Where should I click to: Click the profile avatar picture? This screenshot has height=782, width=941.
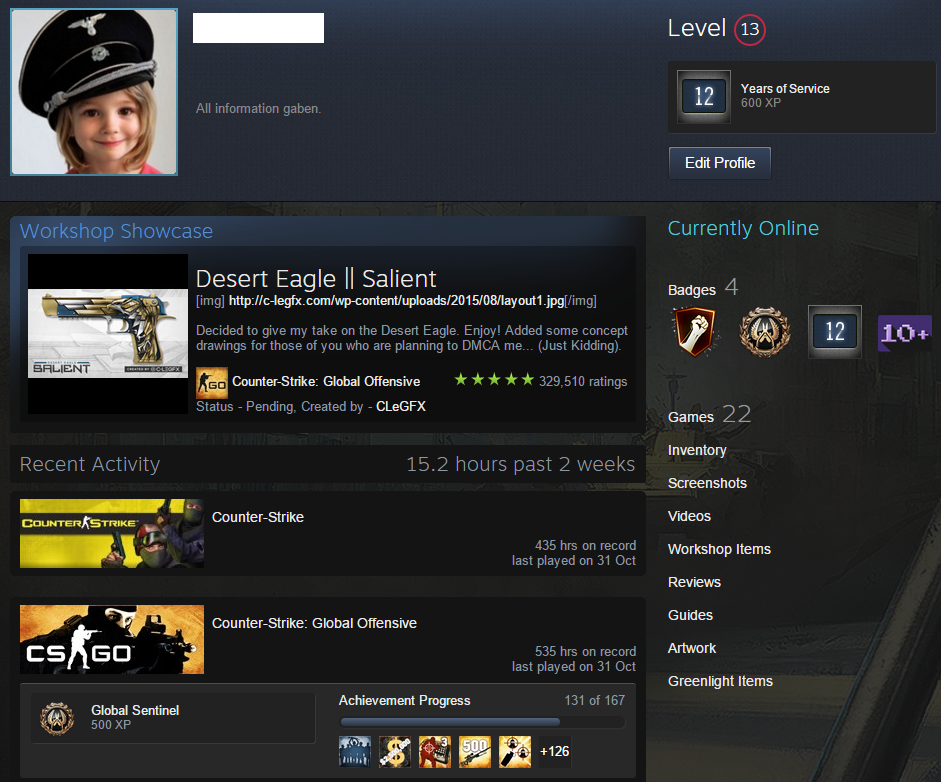click(94, 92)
